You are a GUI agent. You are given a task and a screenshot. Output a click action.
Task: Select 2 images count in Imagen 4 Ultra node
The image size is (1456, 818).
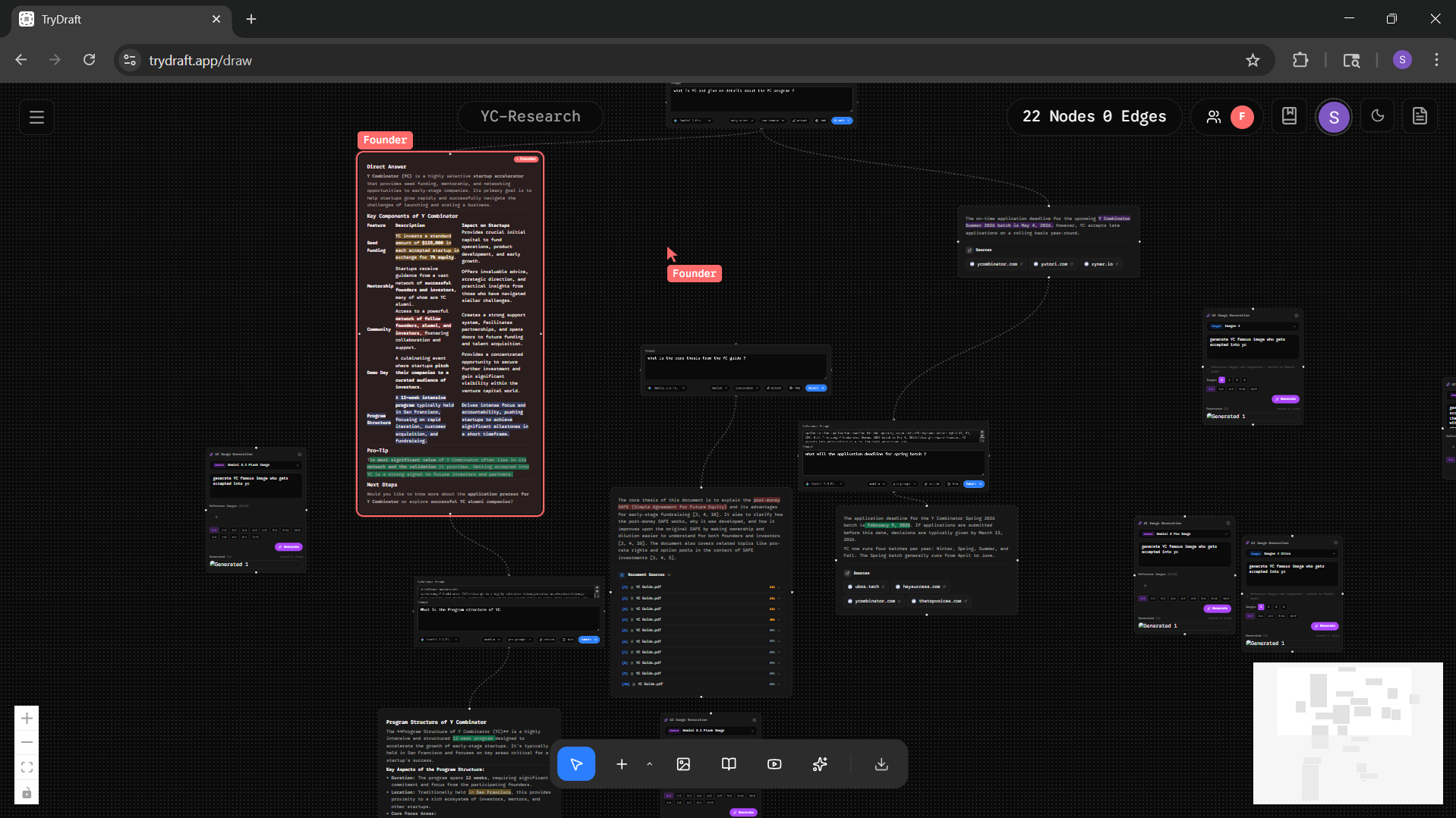pyautogui.click(x=1268, y=607)
